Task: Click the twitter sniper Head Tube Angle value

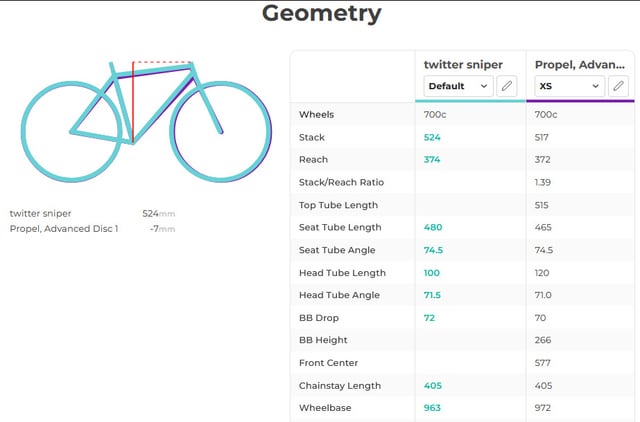Action: click(x=432, y=295)
